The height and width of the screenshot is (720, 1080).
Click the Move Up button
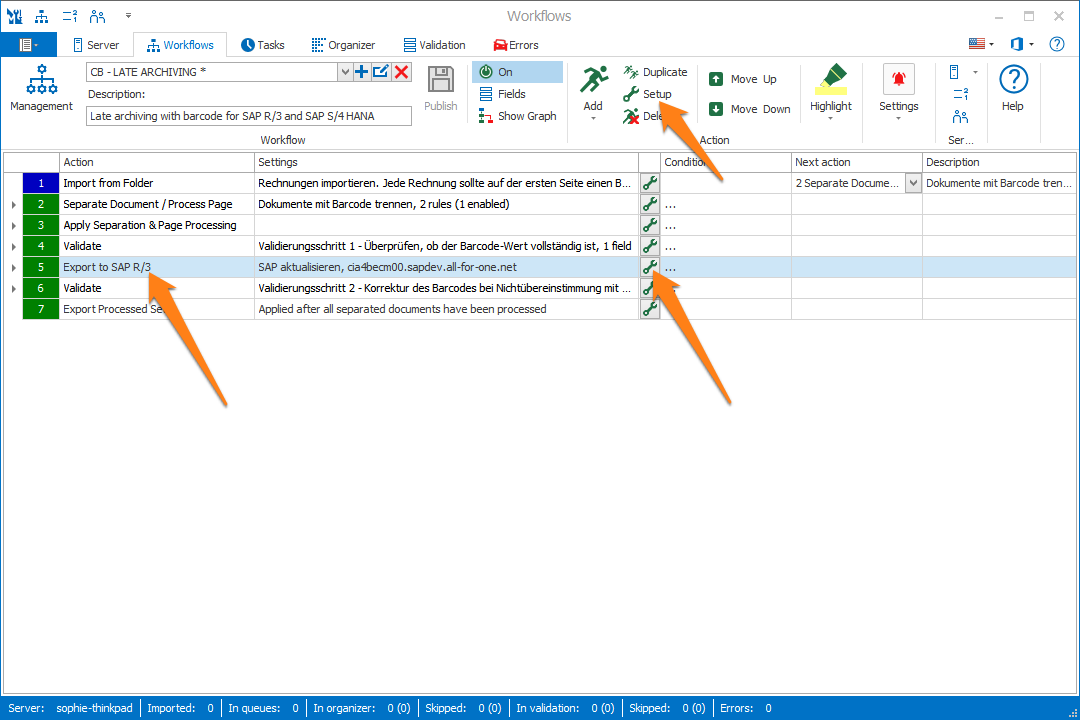pyautogui.click(x=743, y=79)
